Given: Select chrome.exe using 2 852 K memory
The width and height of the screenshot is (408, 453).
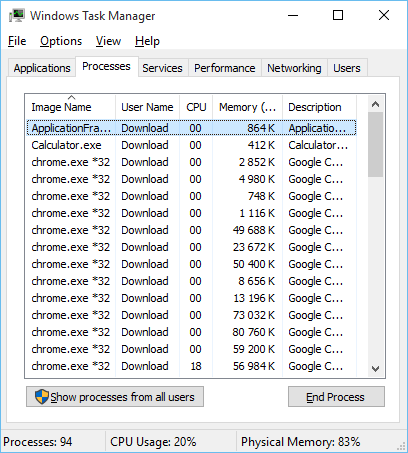Looking at the screenshot, I should point(191,162).
